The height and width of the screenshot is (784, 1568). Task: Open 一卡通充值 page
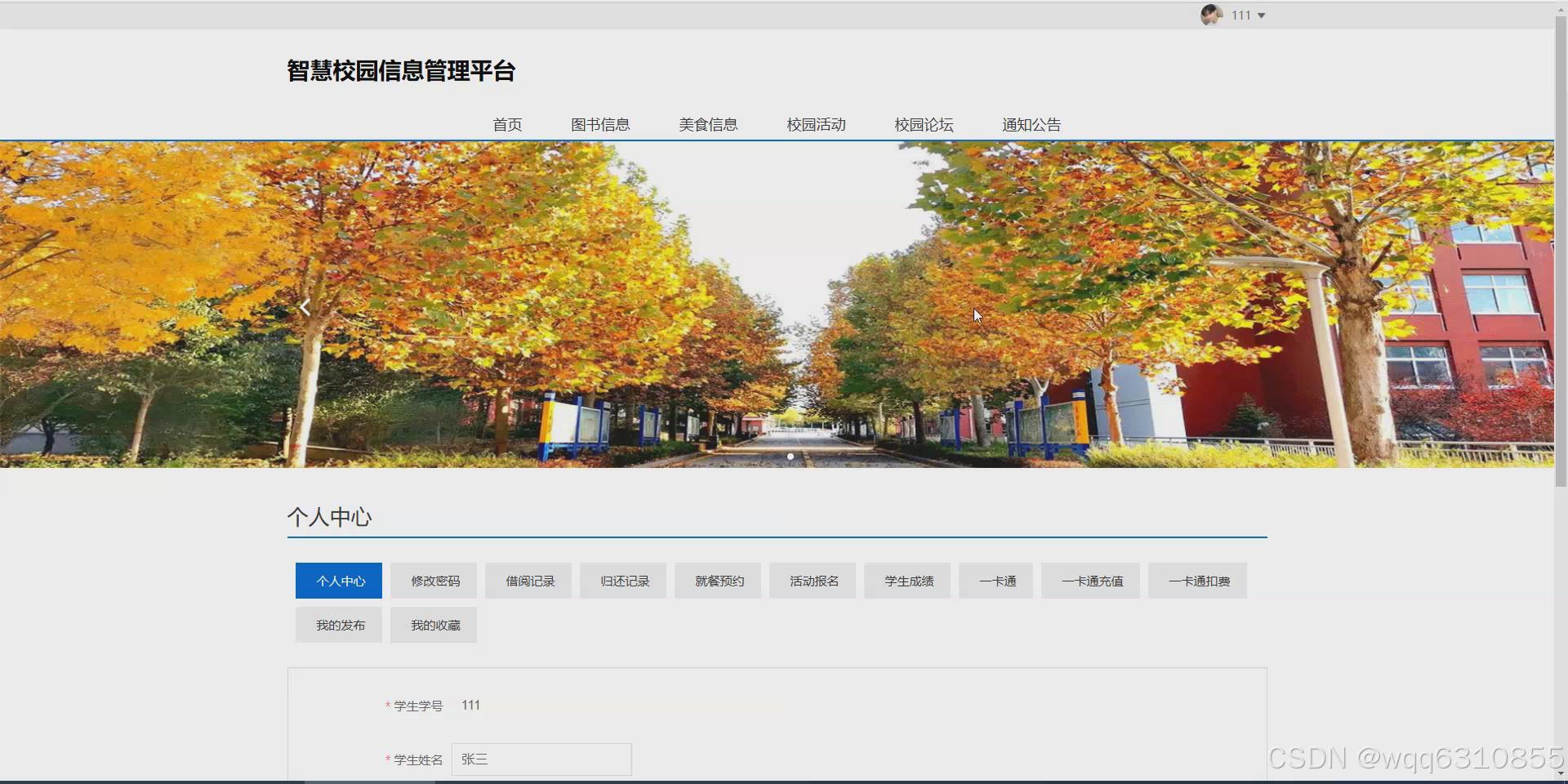[x=1091, y=580]
